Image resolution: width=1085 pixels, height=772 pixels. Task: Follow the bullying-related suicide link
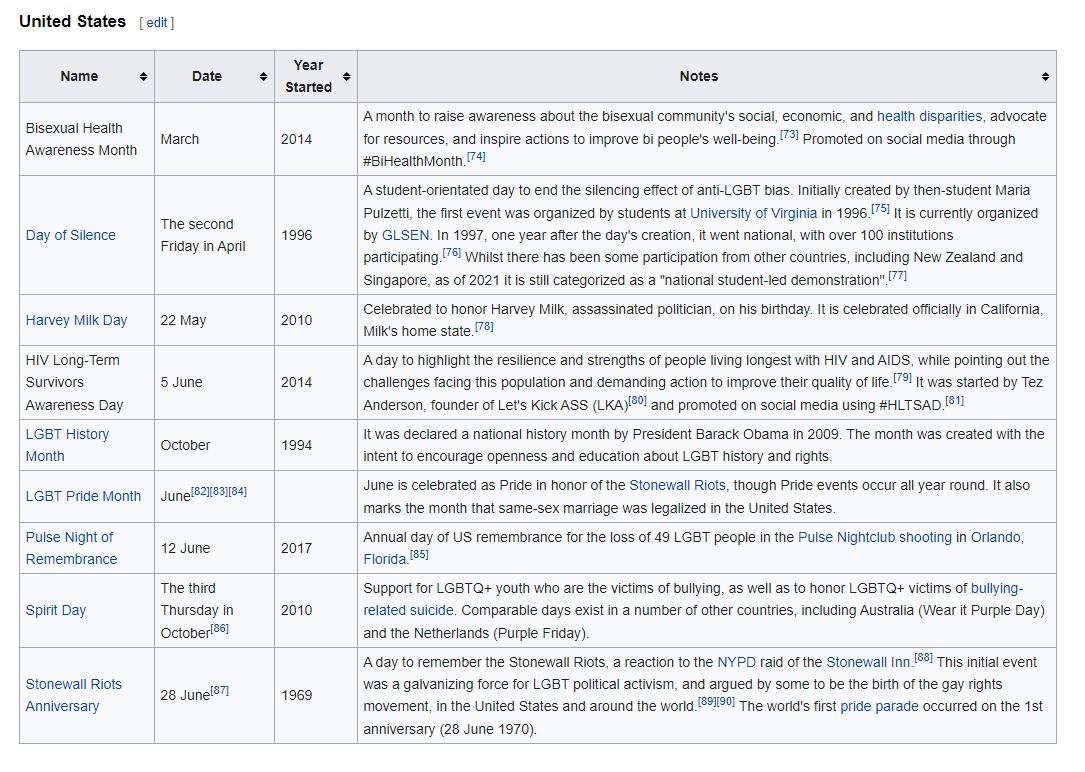pos(693,599)
